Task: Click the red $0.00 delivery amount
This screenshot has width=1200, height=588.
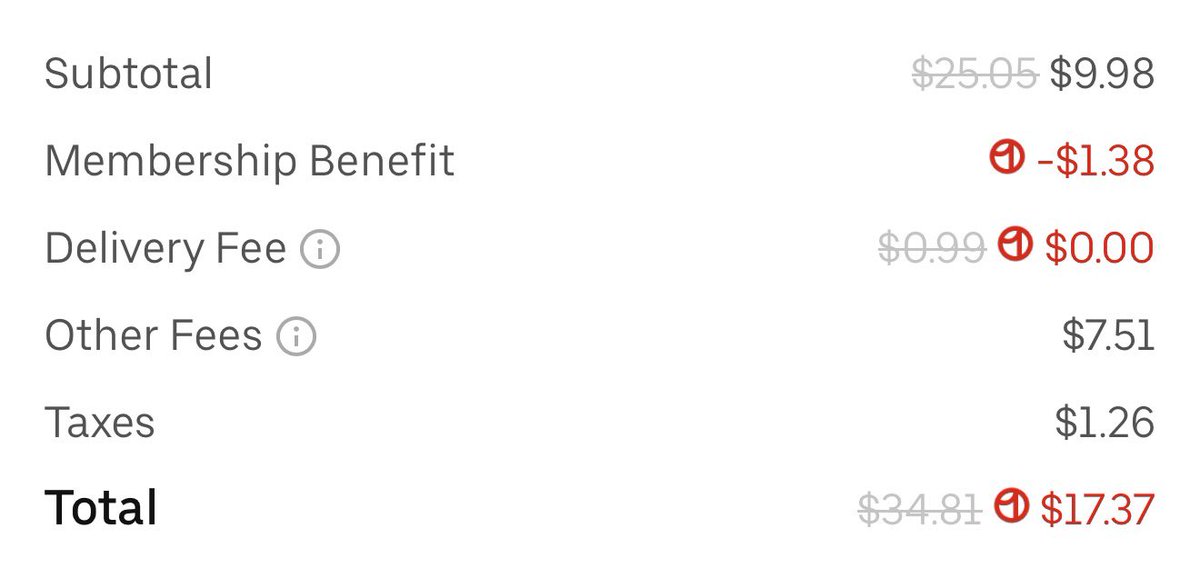Action: click(x=1100, y=248)
